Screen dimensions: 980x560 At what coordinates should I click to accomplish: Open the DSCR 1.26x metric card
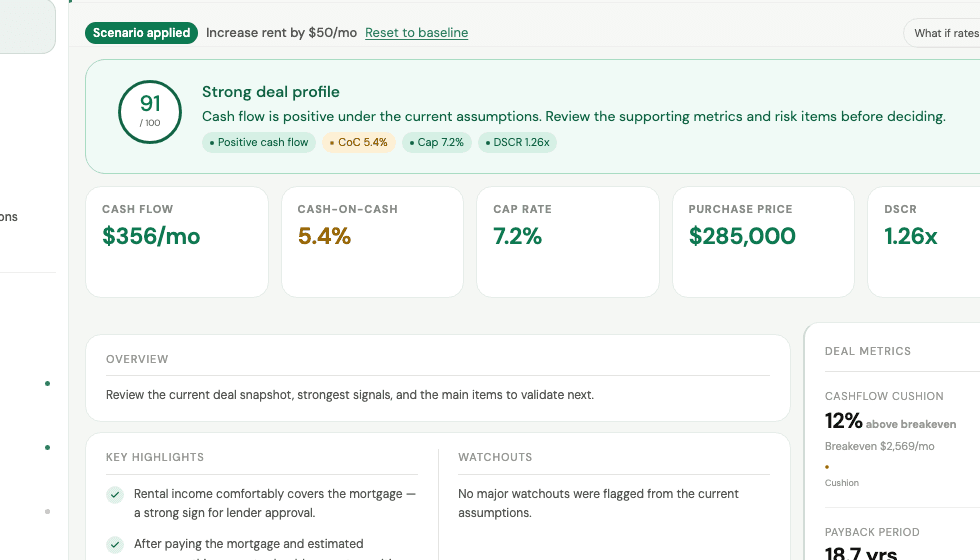[924, 242]
